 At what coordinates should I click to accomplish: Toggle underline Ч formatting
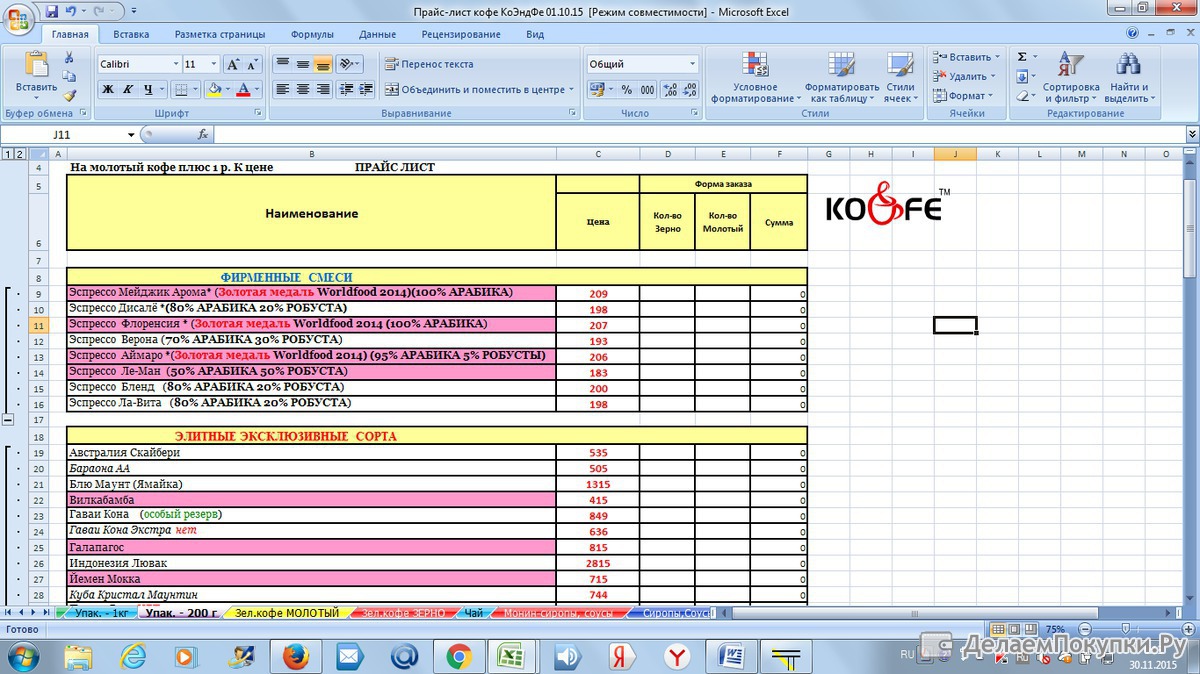148,89
